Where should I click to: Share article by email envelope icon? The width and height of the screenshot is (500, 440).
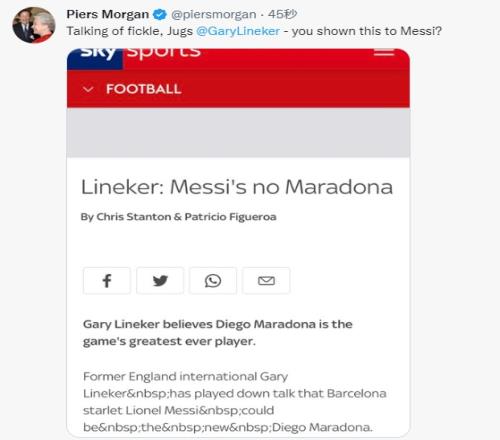(x=266, y=281)
